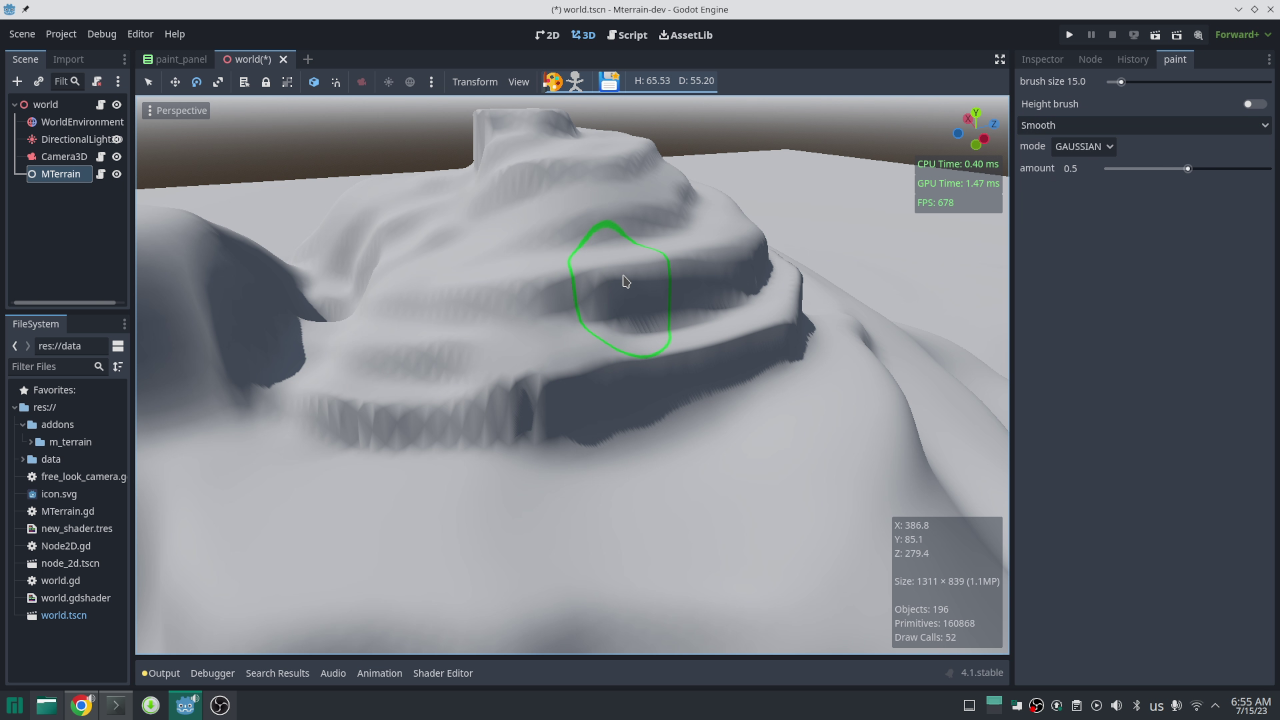
Task: Toggle the lock selected node icon
Action: 265,81
